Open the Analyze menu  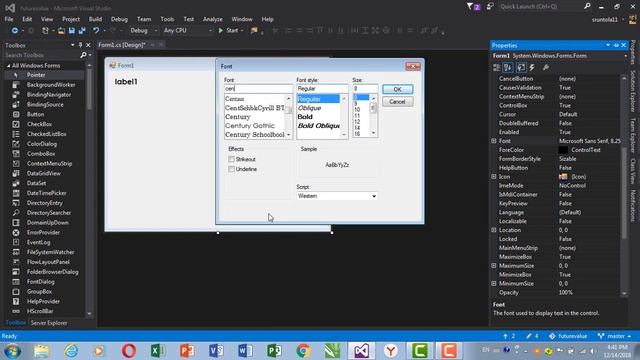(213, 19)
